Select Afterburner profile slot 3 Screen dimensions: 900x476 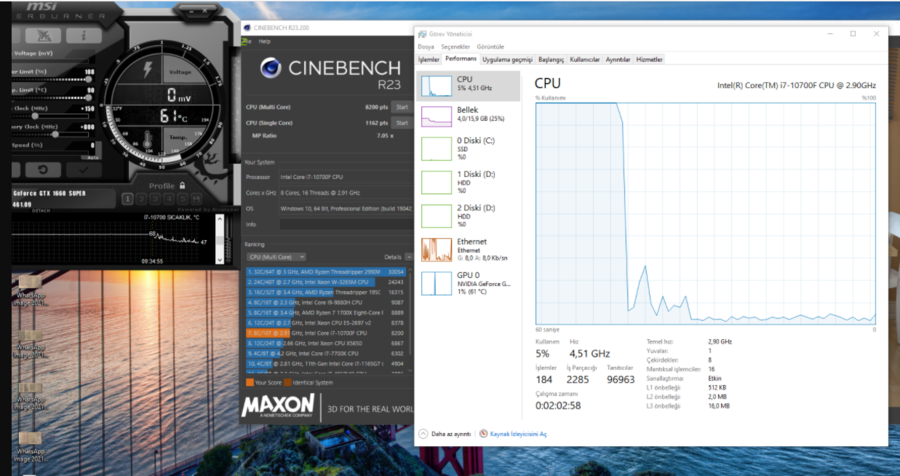pos(155,199)
